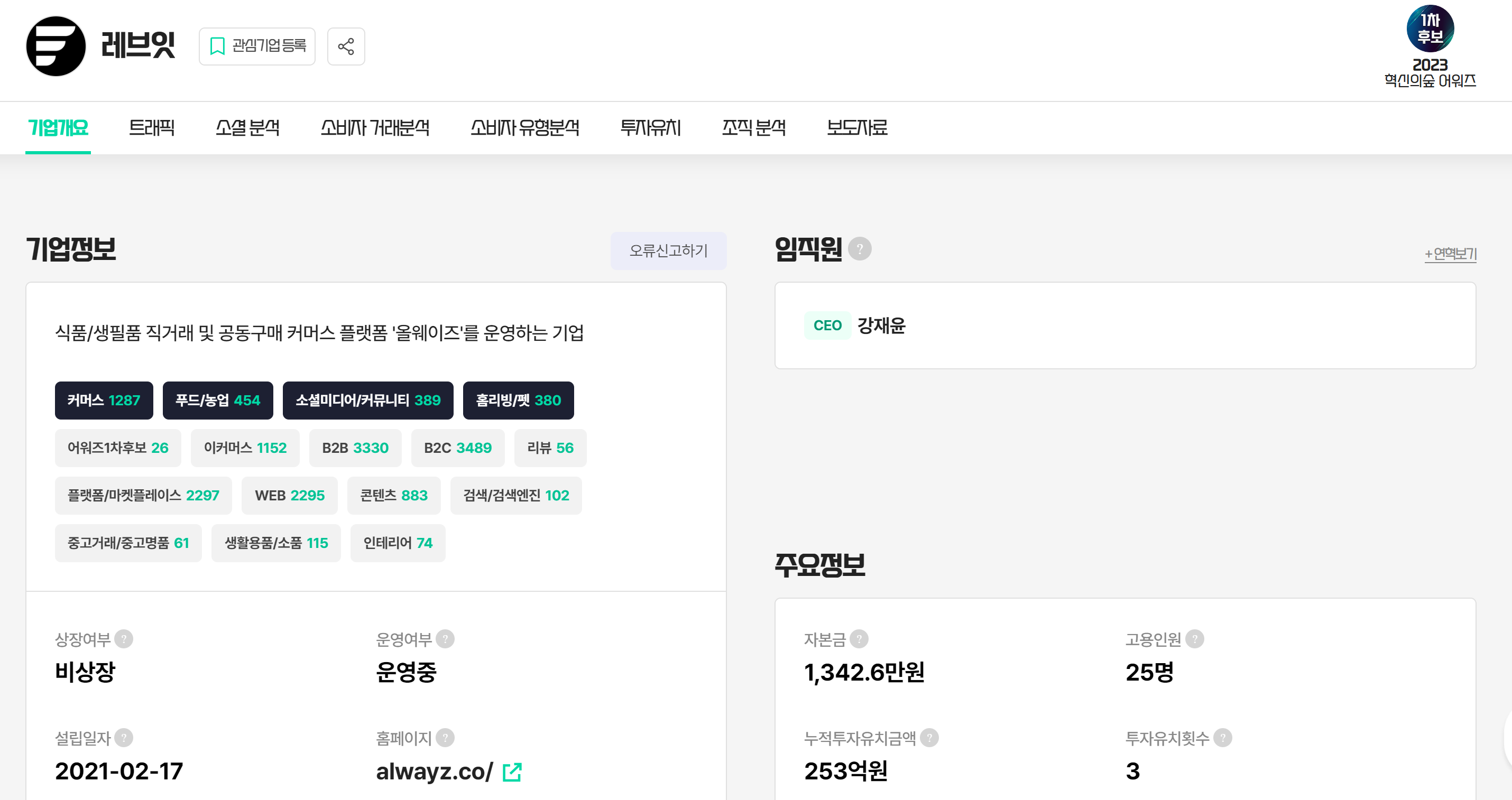The width and height of the screenshot is (1512, 800).
Task: Select the 푸드/농업 454 tag
Action: click(218, 401)
